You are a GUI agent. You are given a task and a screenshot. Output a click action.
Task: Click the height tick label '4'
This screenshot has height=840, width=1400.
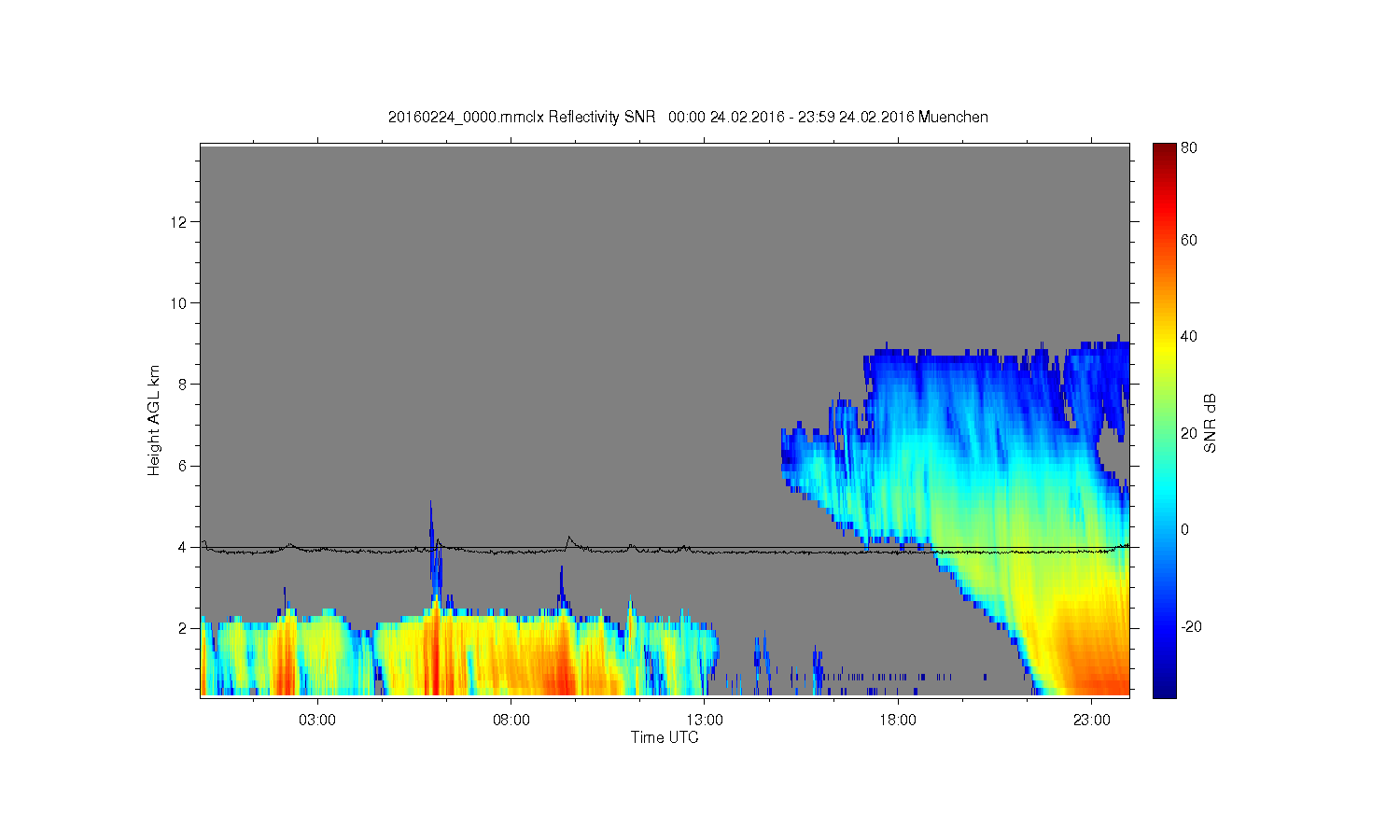click(x=183, y=547)
